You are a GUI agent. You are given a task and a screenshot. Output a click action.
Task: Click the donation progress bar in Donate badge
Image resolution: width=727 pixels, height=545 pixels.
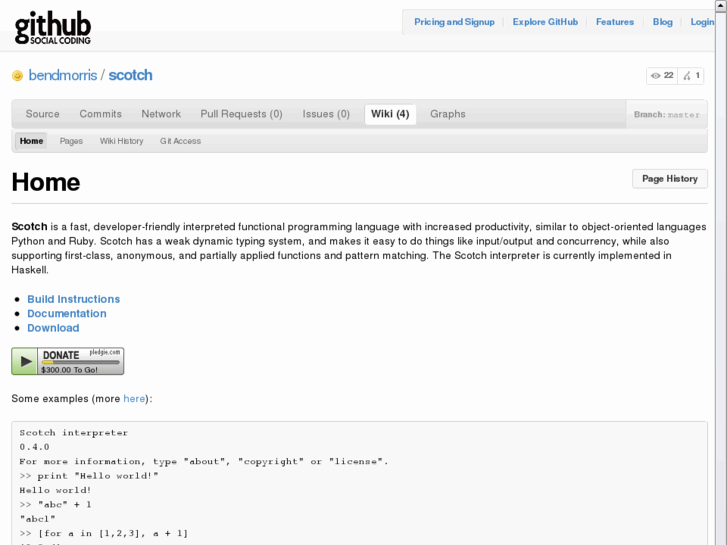(81, 362)
